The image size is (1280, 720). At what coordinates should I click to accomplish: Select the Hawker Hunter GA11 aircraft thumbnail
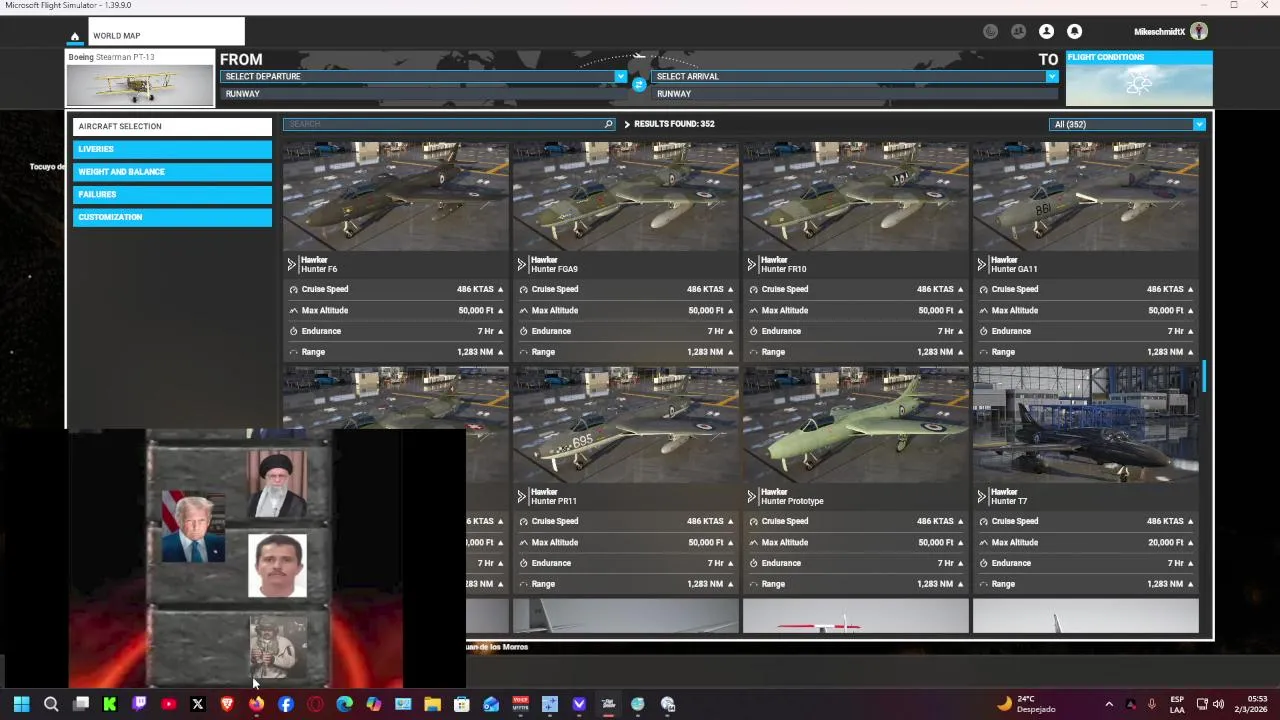click(1086, 196)
